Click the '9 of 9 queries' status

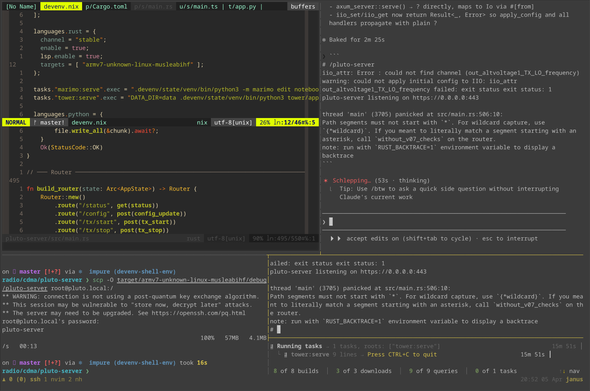click(433, 371)
